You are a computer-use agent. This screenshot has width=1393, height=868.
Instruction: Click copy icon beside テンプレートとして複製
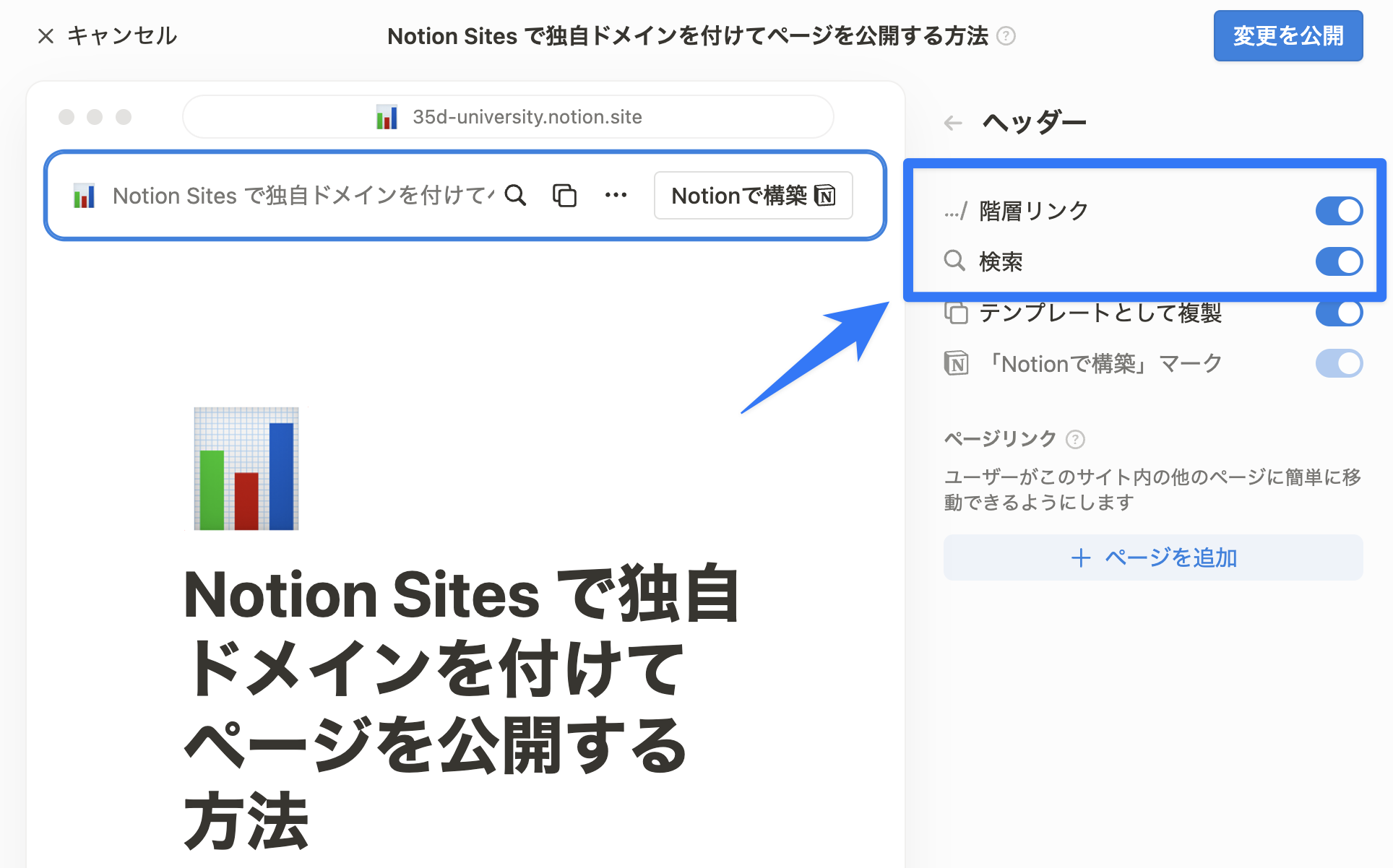[956, 313]
